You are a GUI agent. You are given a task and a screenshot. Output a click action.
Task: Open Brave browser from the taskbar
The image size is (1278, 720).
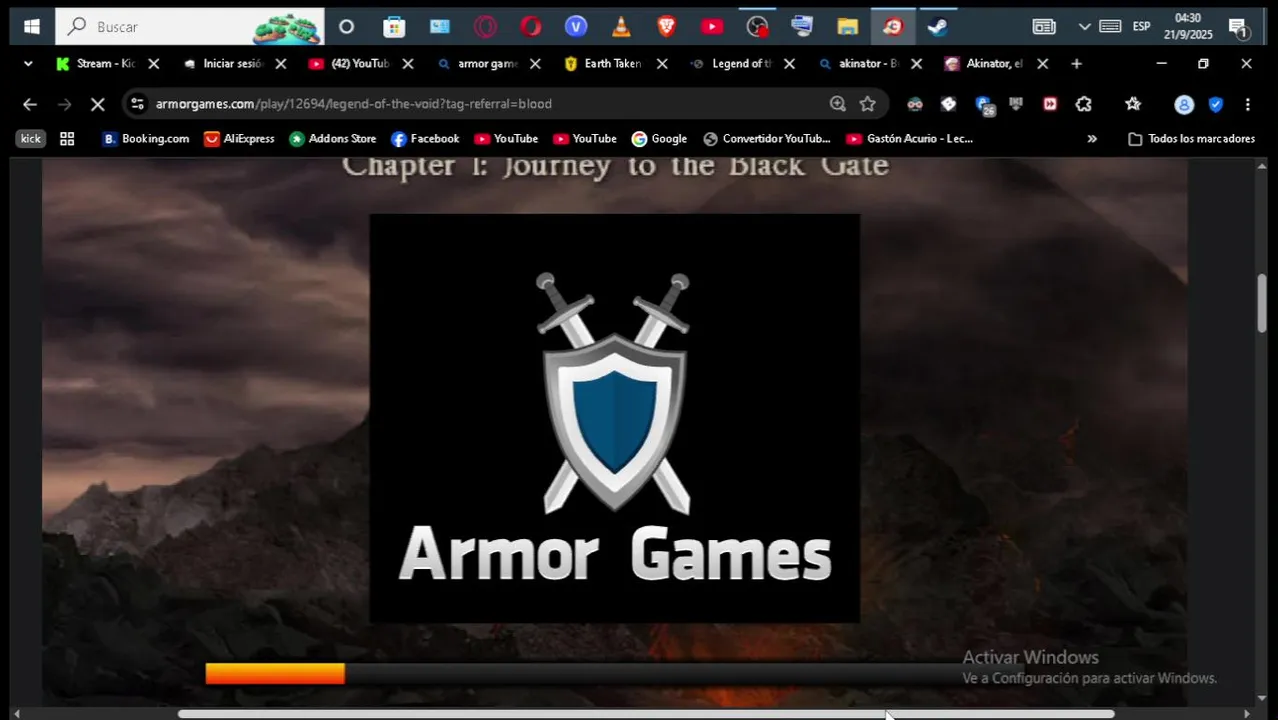(x=666, y=27)
